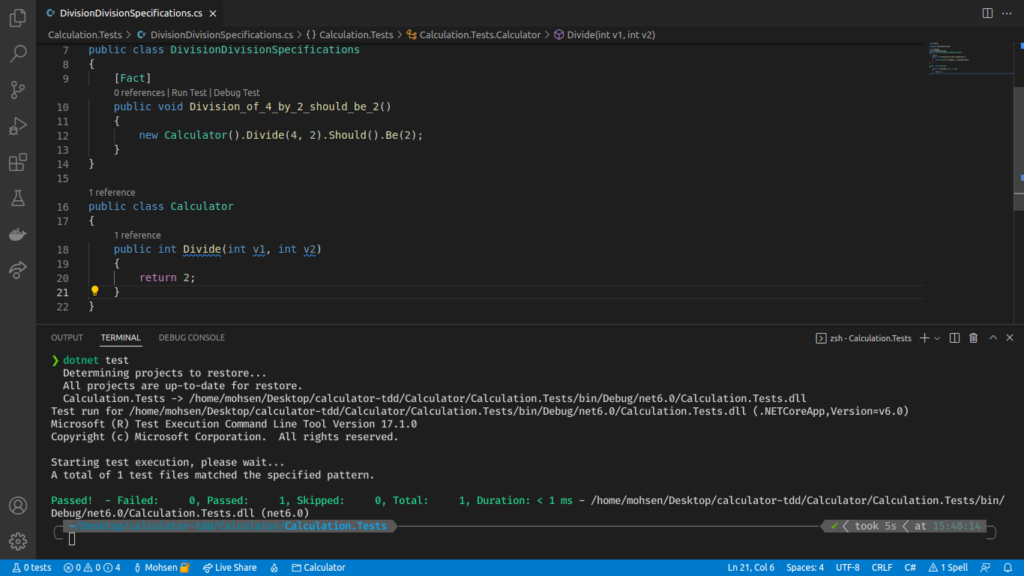Image resolution: width=1024 pixels, height=576 pixels.
Task: Open the Manage settings gear
Action: click(x=16, y=543)
